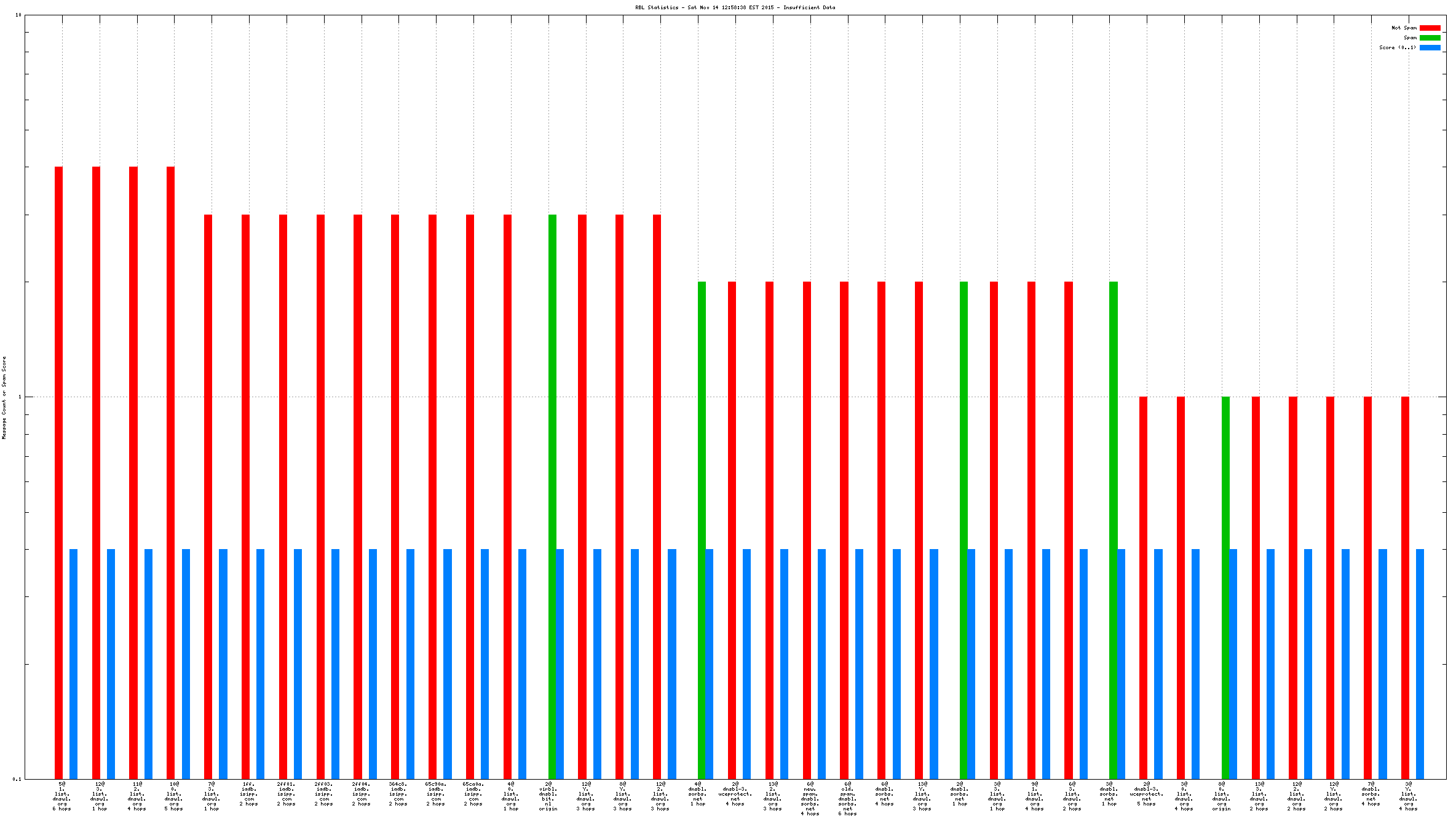Viewport: 1456px width, 819px height.
Task: Click the blue Score legend swatch
Action: click(x=1430, y=47)
